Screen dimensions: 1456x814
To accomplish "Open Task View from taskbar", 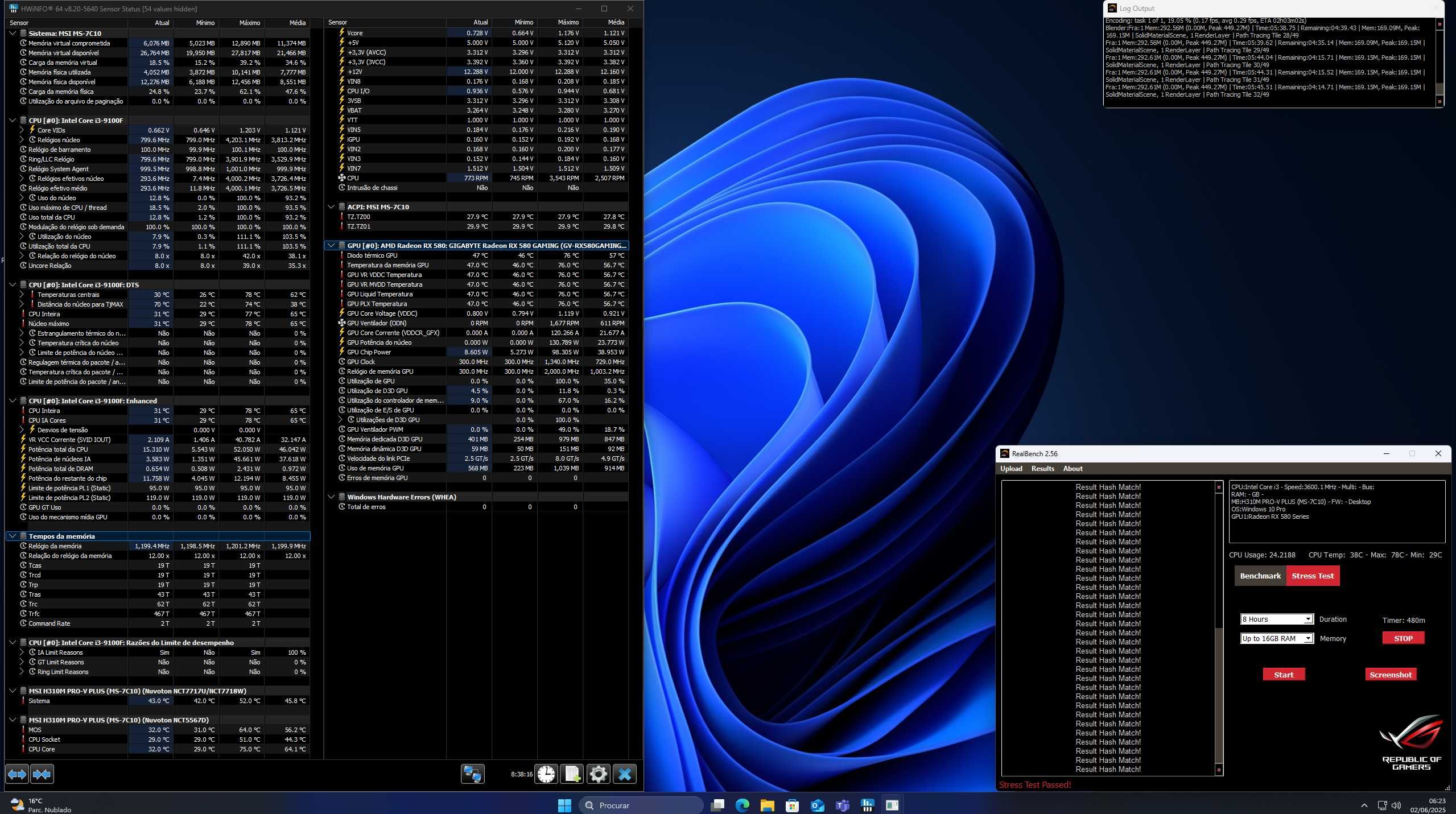I will [717, 805].
